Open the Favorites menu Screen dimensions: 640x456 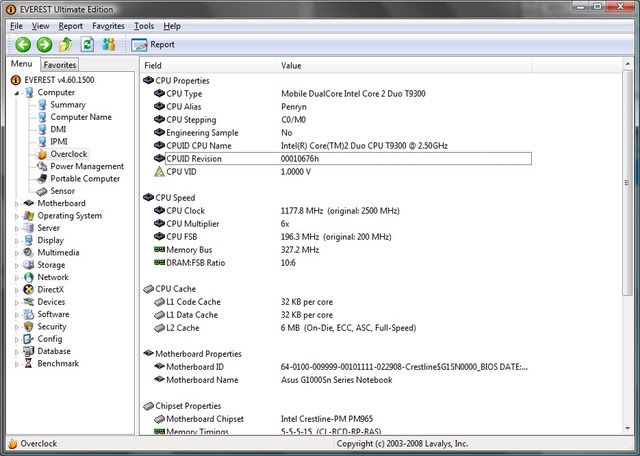[108, 26]
